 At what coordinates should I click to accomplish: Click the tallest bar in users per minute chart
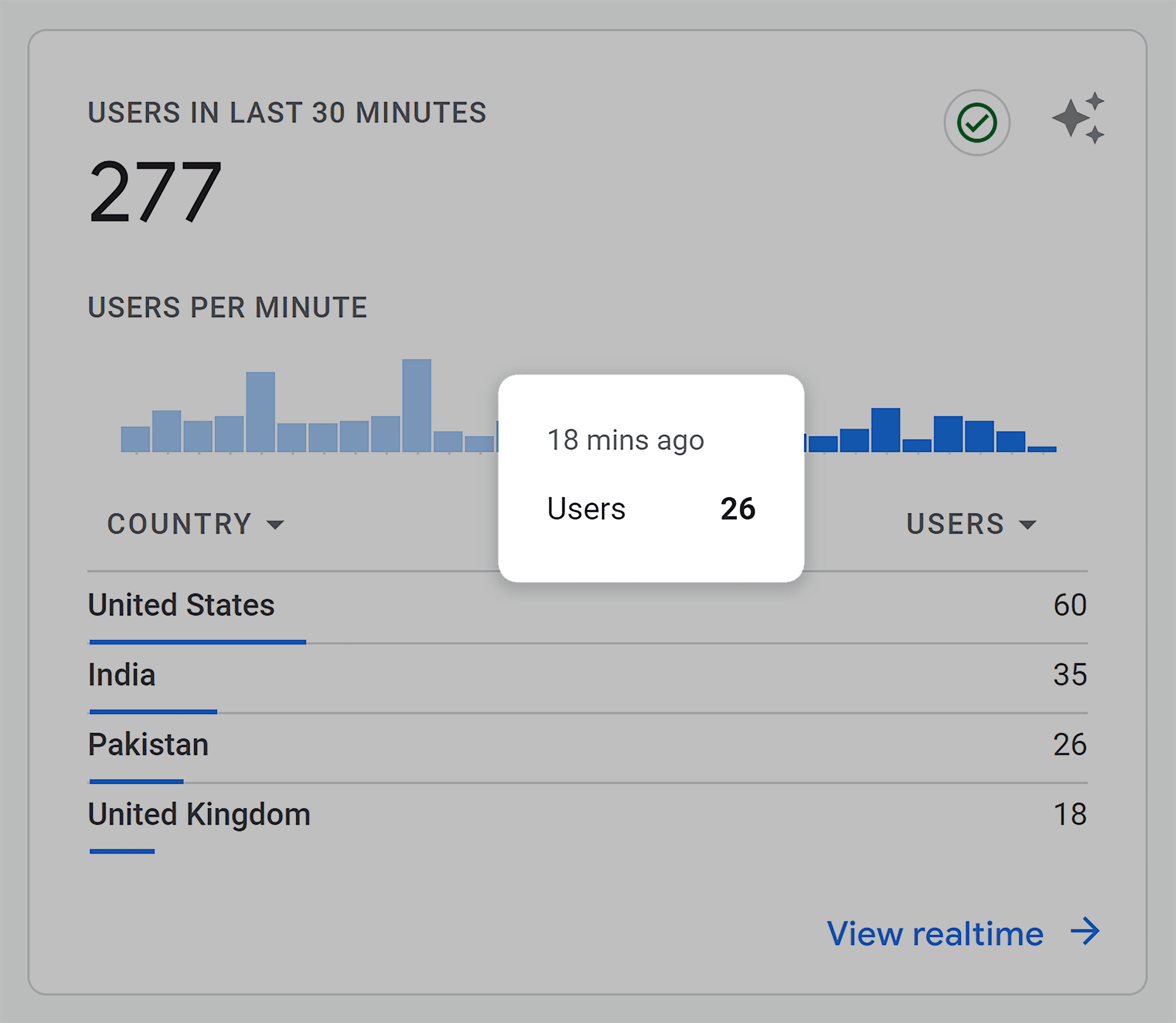pos(417,405)
